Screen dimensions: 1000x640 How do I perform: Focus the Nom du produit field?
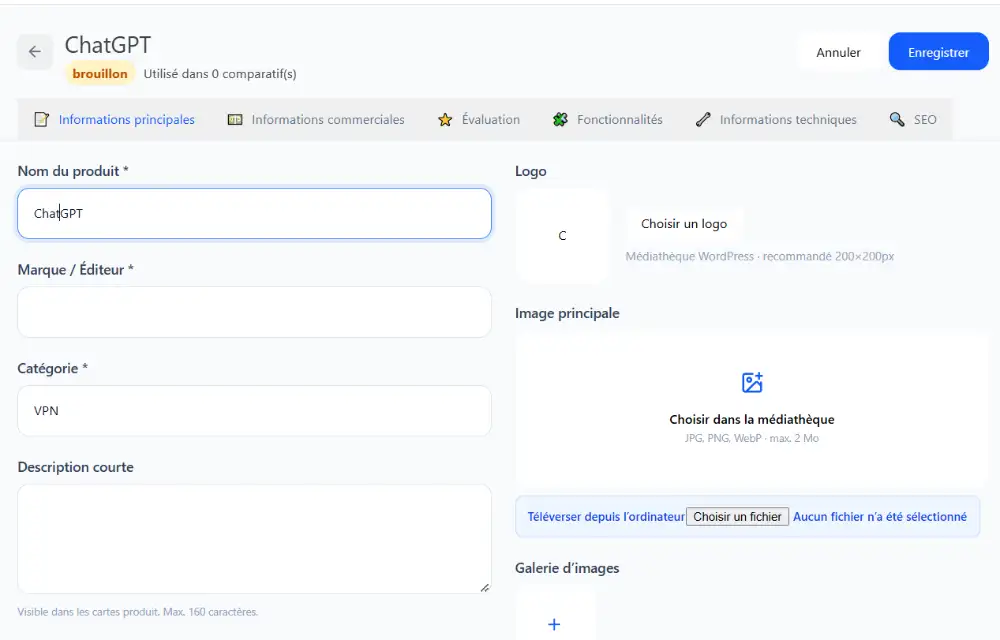tap(254, 214)
